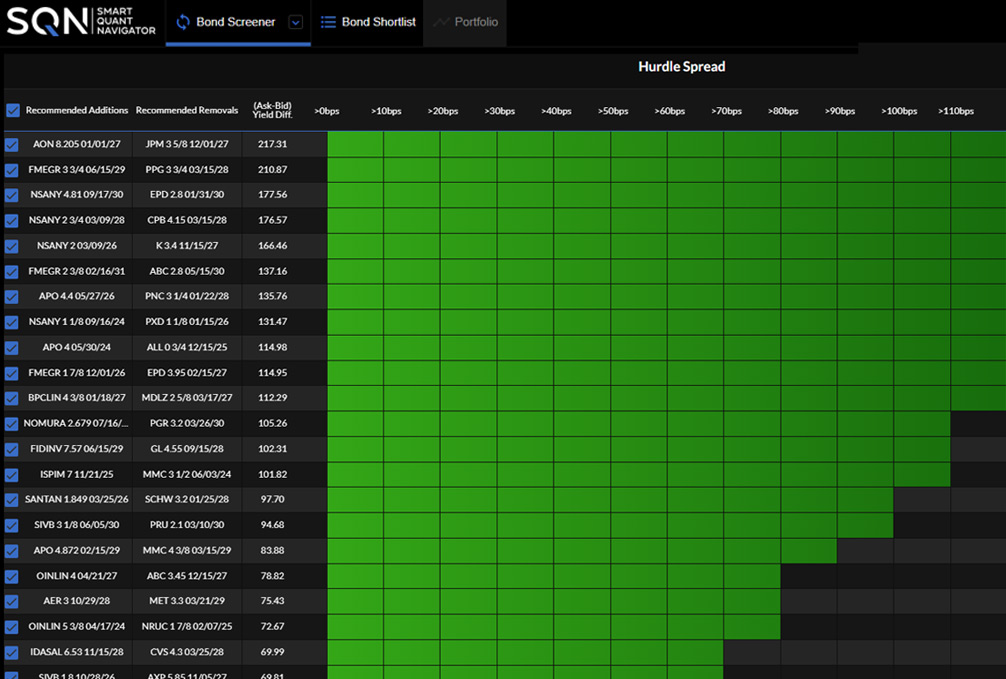This screenshot has height=679, width=1006.
Task: Click the 217.31 yield difference value
Action: (x=272, y=144)
